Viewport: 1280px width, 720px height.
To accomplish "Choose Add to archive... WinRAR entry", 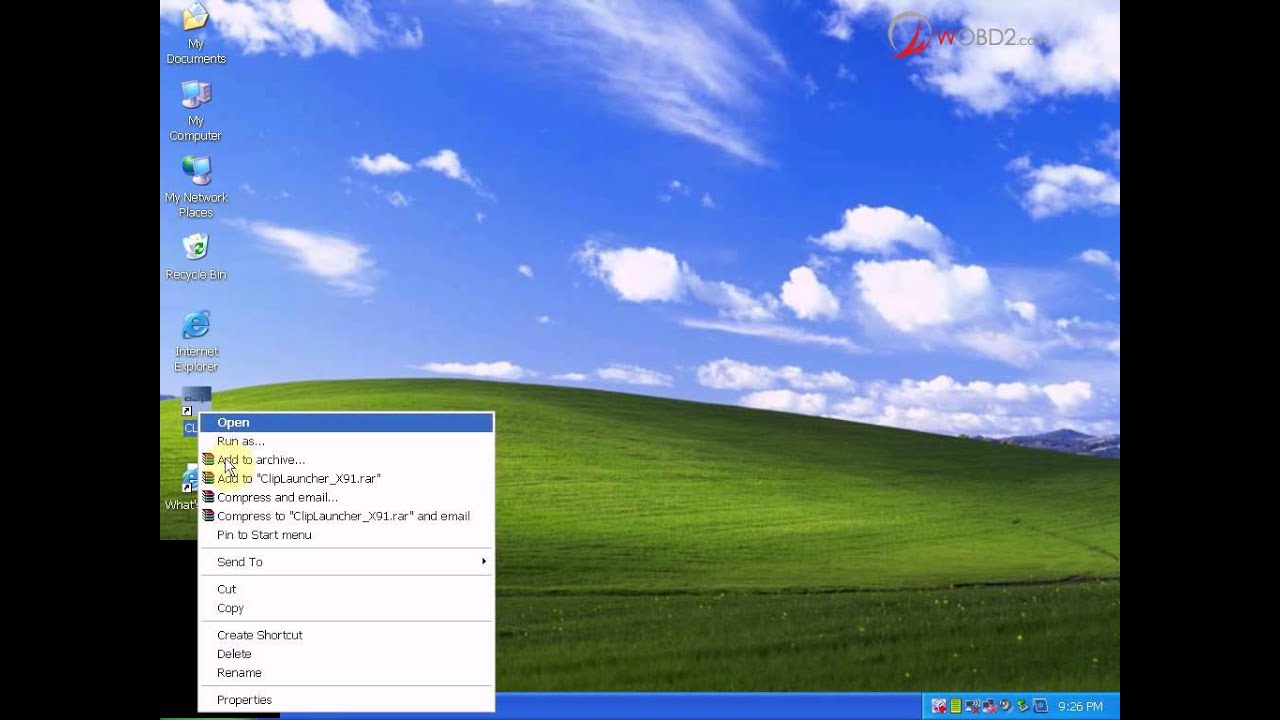I will click(346, 460).
